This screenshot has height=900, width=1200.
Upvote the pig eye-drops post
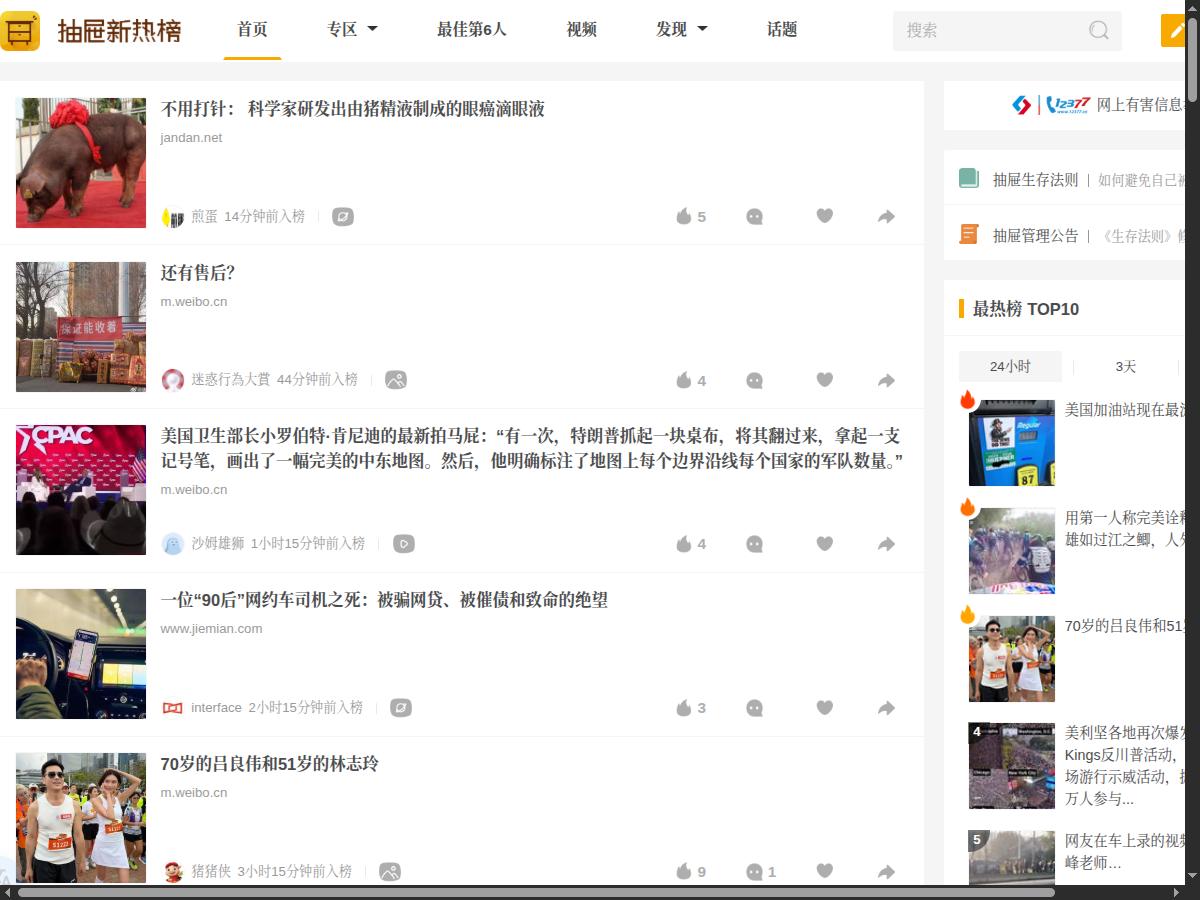pos(685,216)
